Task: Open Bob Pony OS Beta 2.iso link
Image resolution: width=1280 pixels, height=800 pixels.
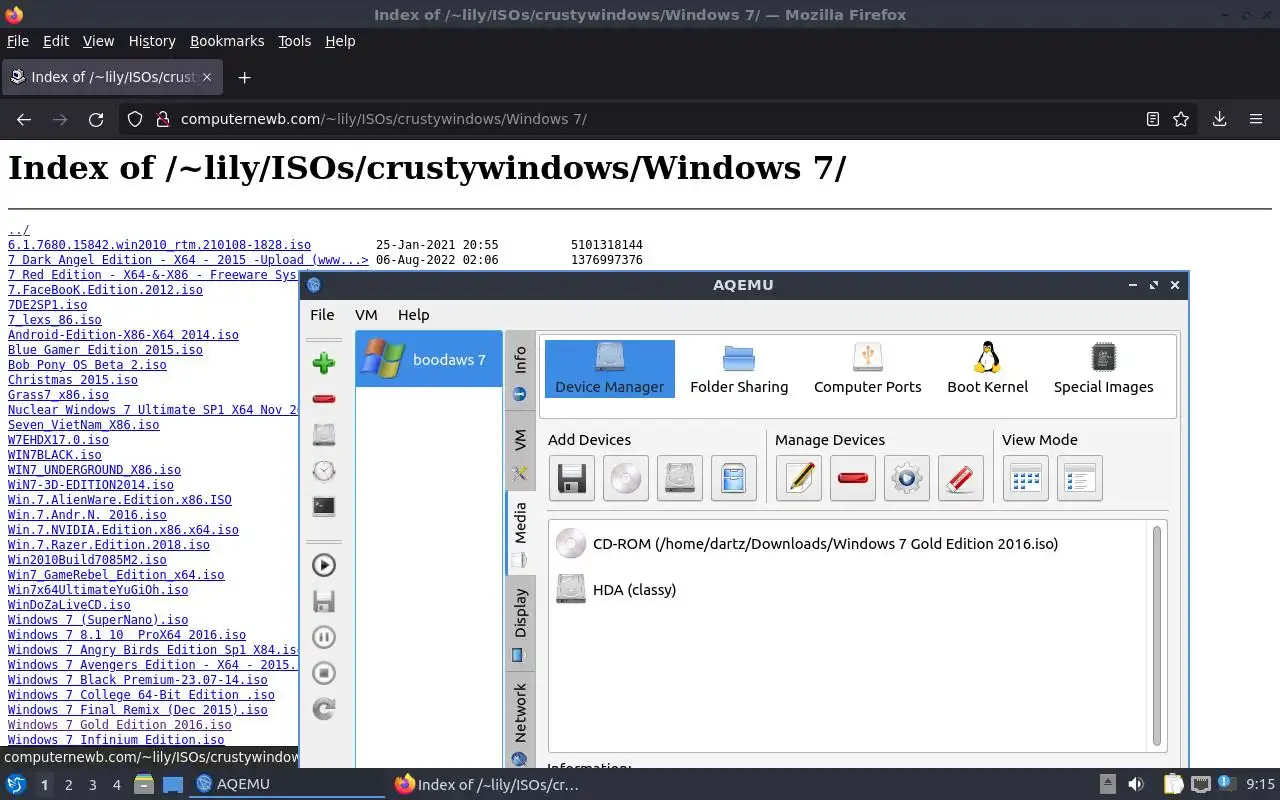Action: (x=87, y=365)
